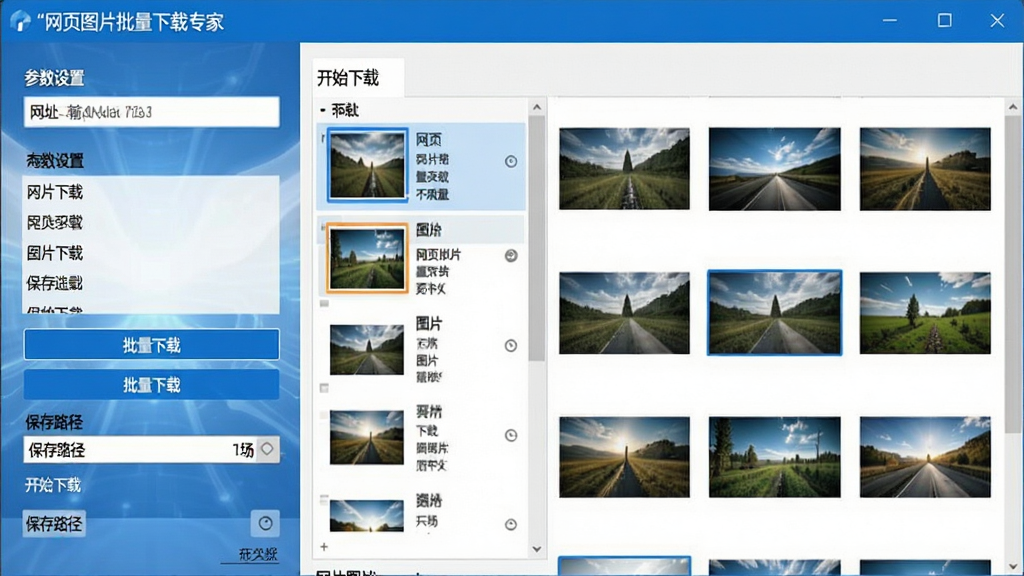Click the app logo in the title bar
1024x576 pixels.
[20, 21]
